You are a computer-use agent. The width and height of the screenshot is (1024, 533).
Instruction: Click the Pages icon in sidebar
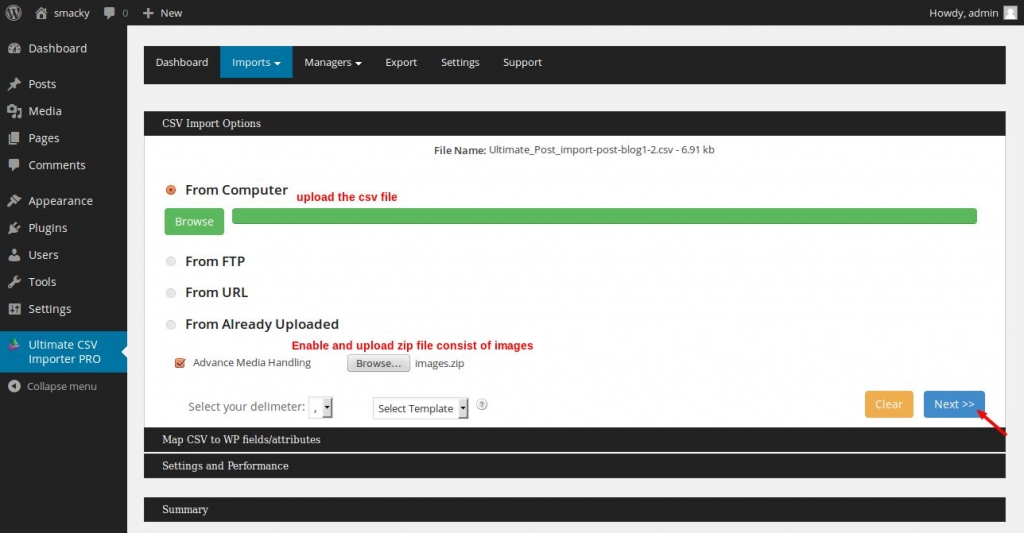tap(14, 138)
